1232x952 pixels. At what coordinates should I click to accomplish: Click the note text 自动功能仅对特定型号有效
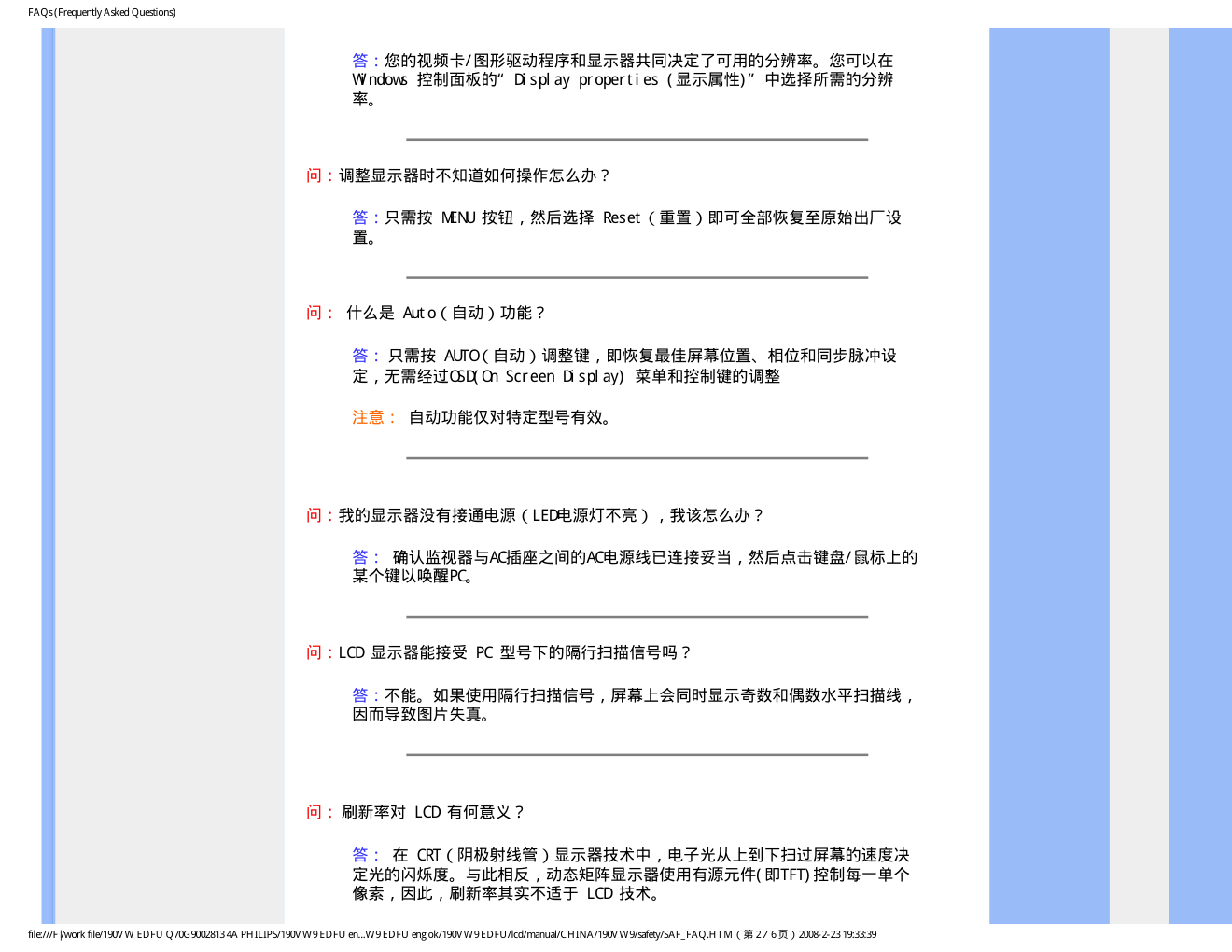click(x=511, y=417)
